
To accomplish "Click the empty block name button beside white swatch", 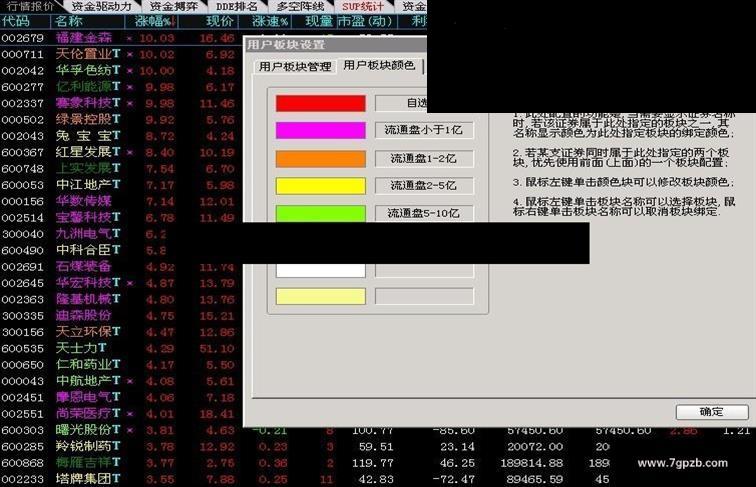I will pos(424,270).
